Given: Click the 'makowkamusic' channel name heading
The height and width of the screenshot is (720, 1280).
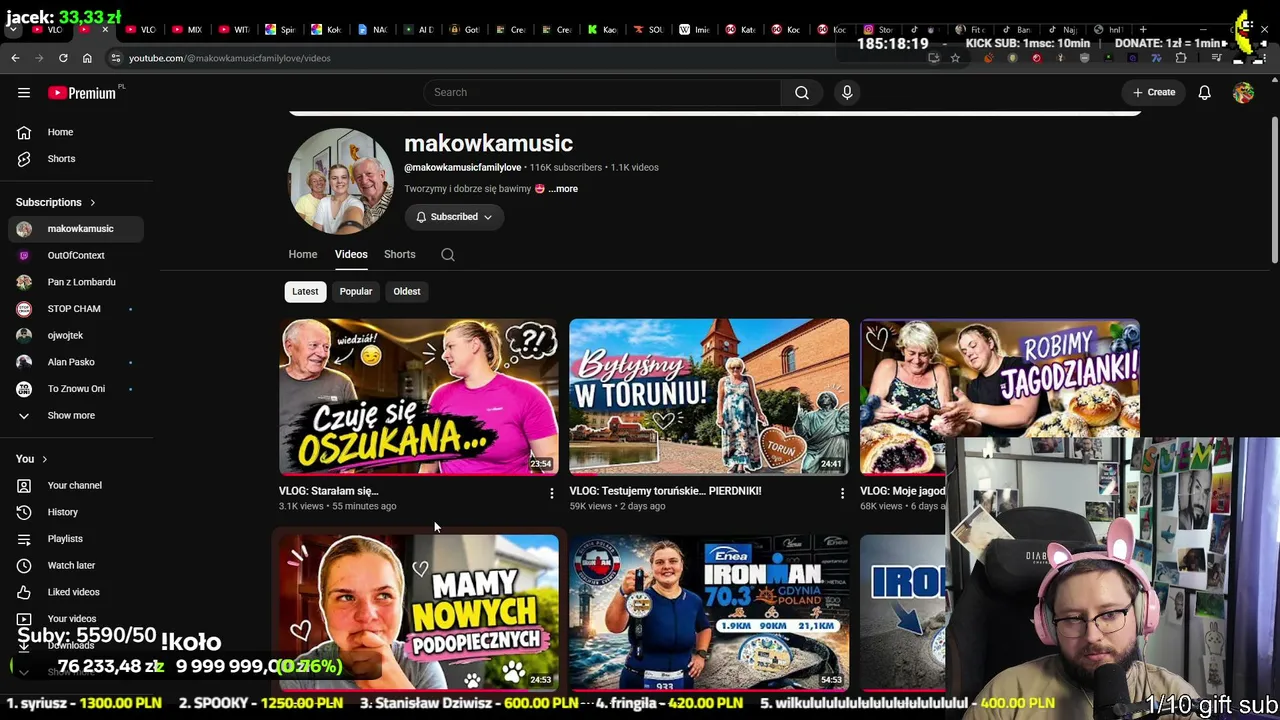Looking at the screenshot, I should tap(488, 144).
